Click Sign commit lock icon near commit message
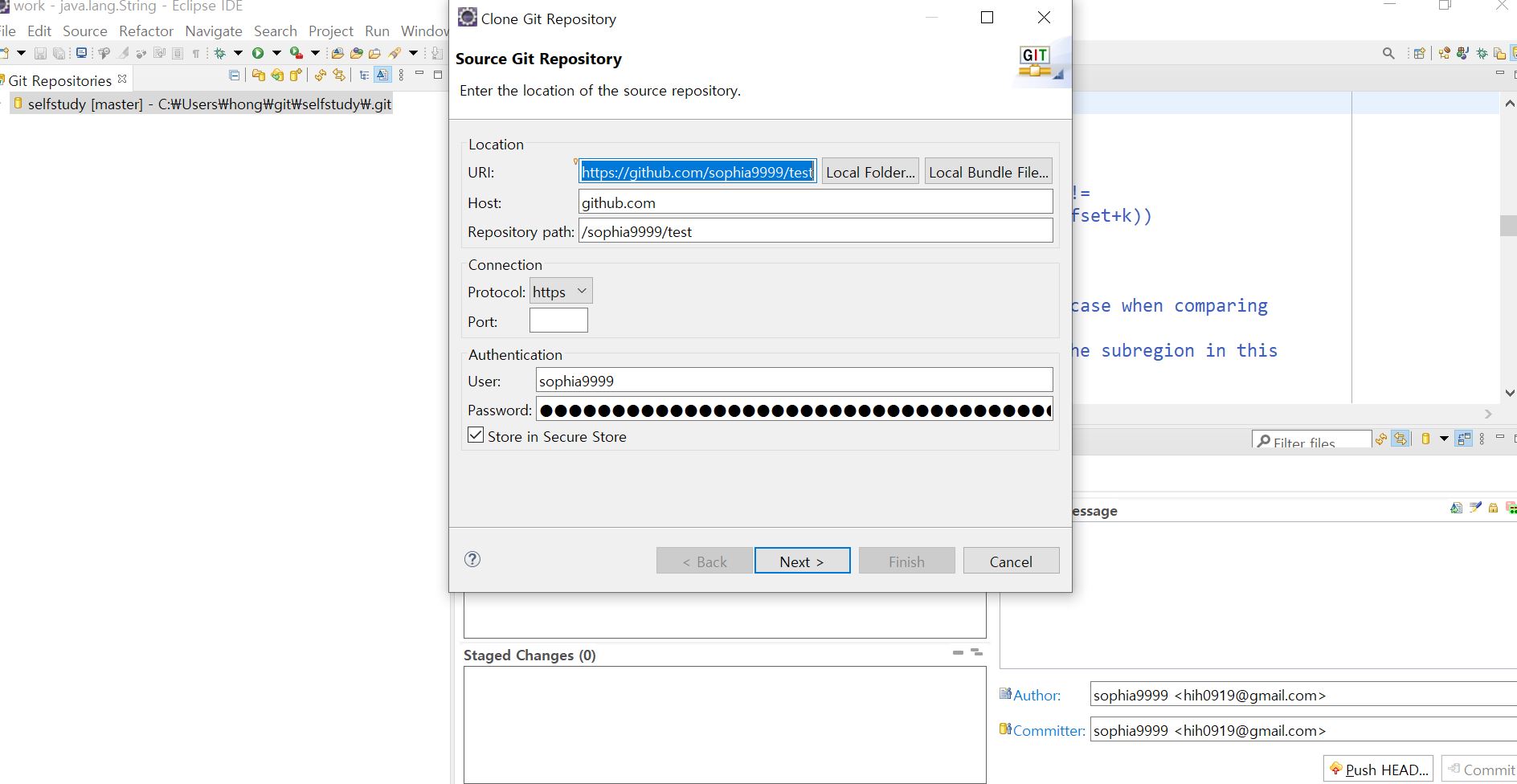The width and height of the screenshot is (1517, 784). click(1493, 508)
